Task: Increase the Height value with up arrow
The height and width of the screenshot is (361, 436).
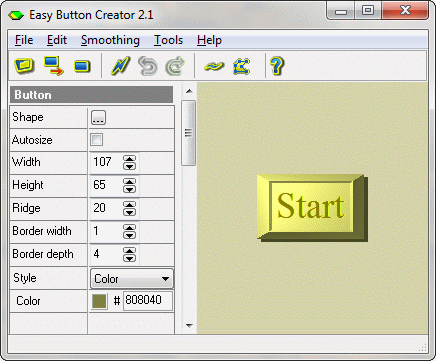Action: click(129, 182)
